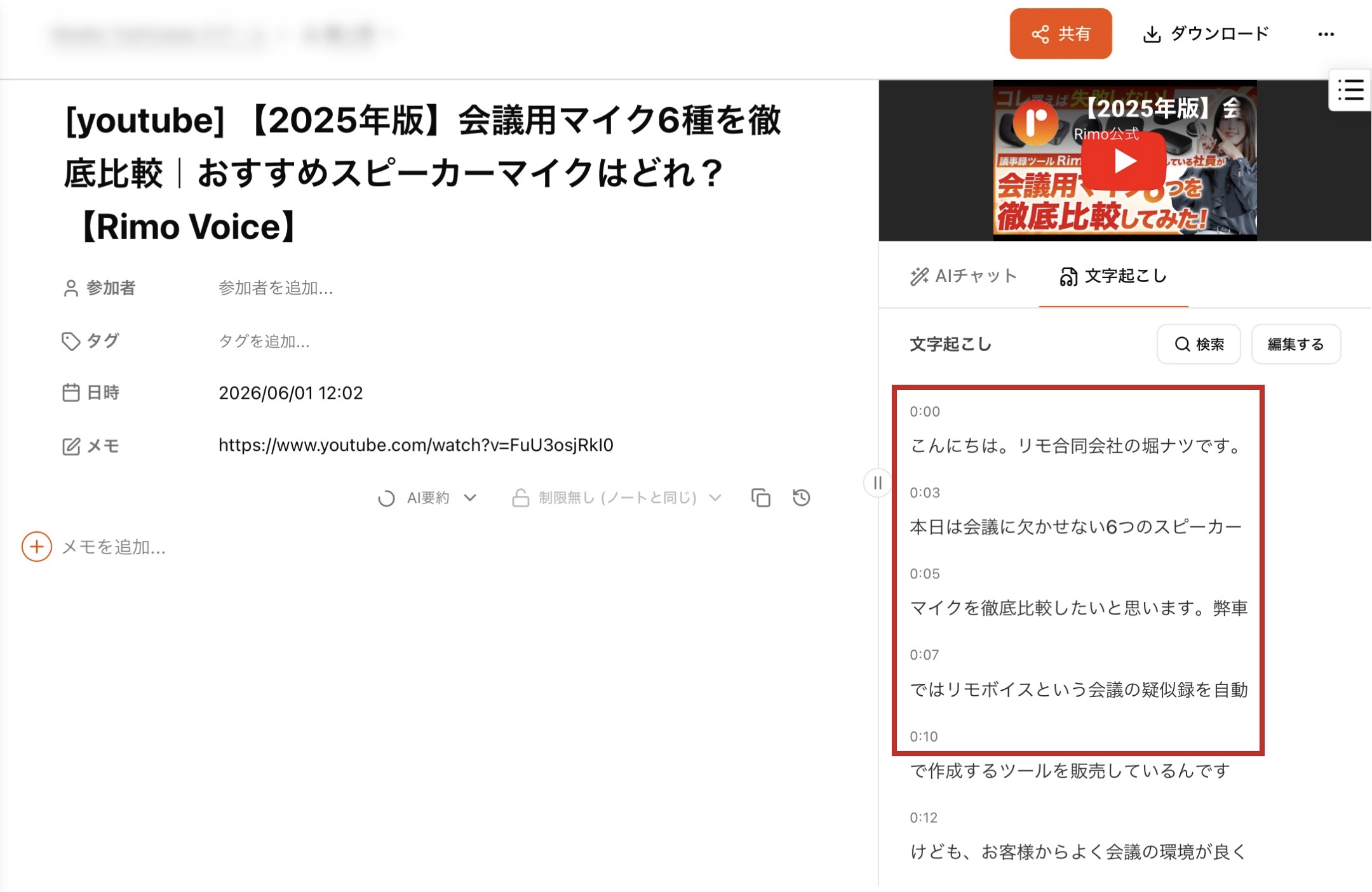Image resolution: width=1372 pixels, height=892 pixels.
Task: Click transcript line 本日は会議に欠かせない6つのスピーカー
Action: tap(1075, 527)
